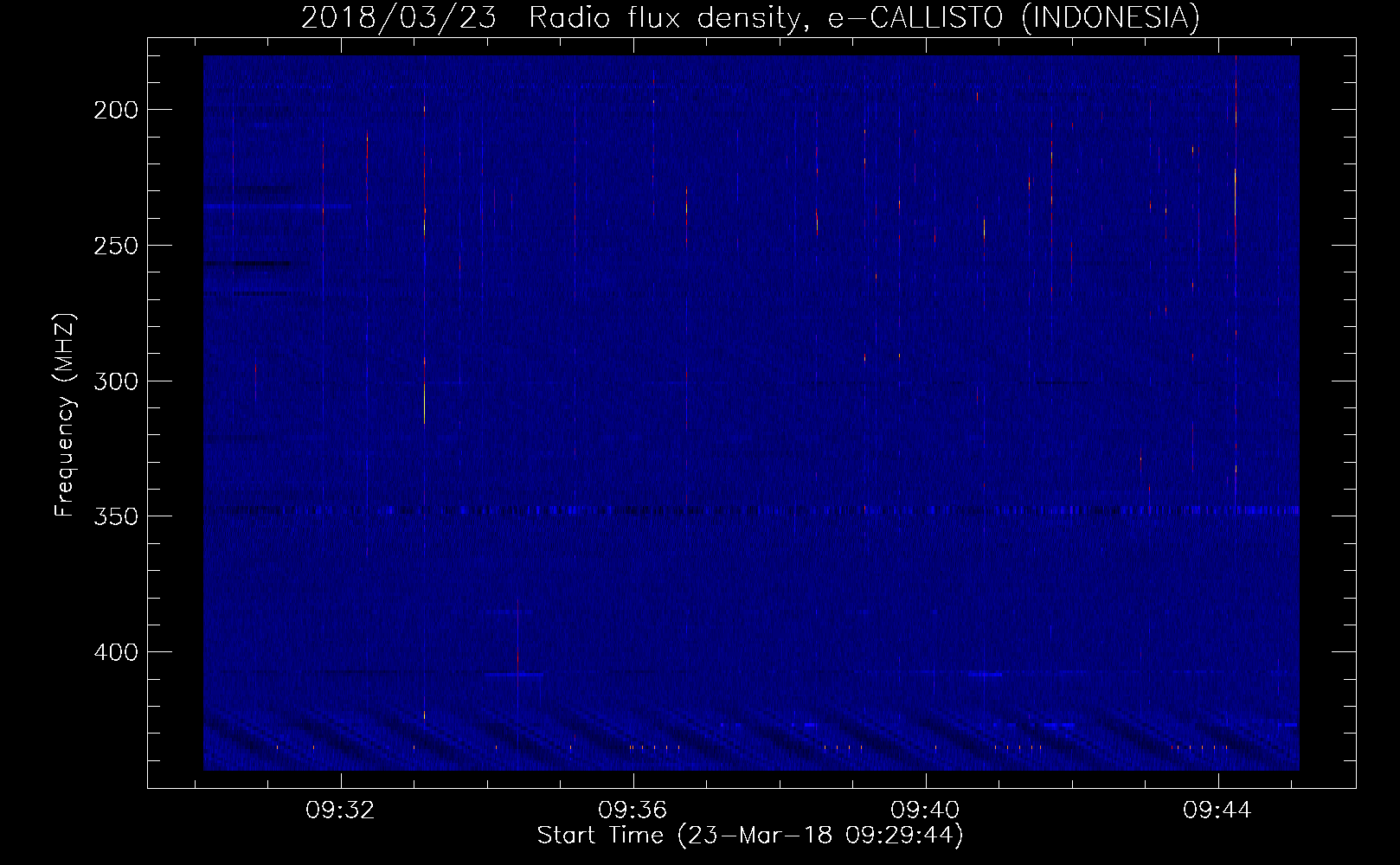Click the 09:32 time tick label
Screen dimensions: 1400x865
[340, 811]
